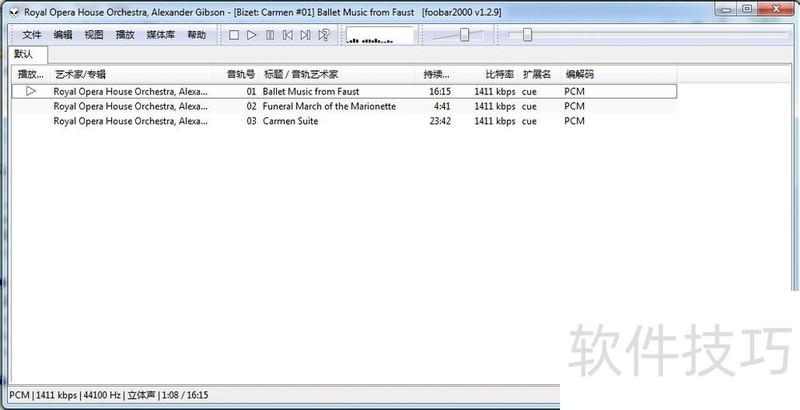
Task: Close the foobar2000 window
Action: 778,9
